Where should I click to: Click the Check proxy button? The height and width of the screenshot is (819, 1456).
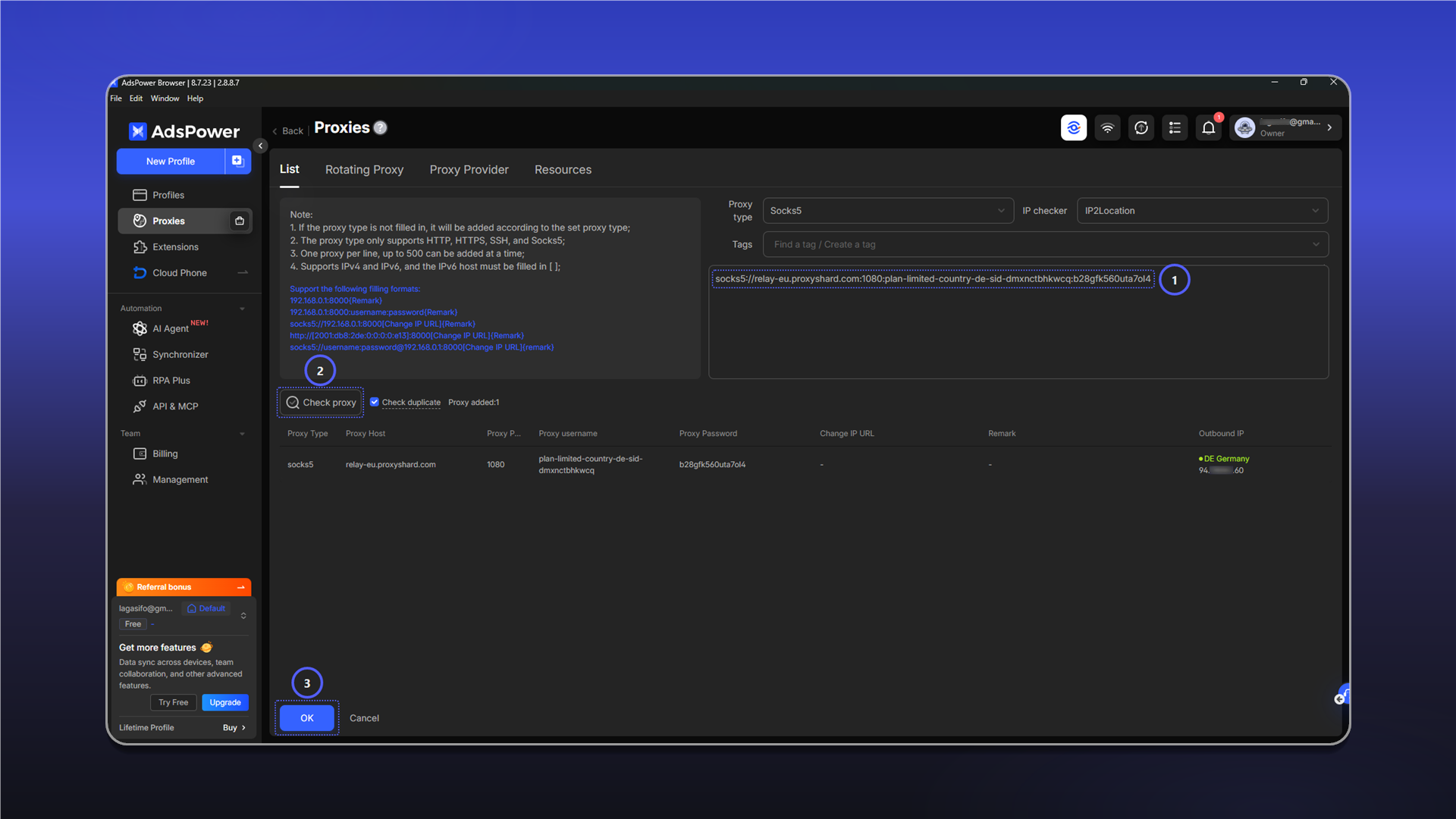click(321, 403)
